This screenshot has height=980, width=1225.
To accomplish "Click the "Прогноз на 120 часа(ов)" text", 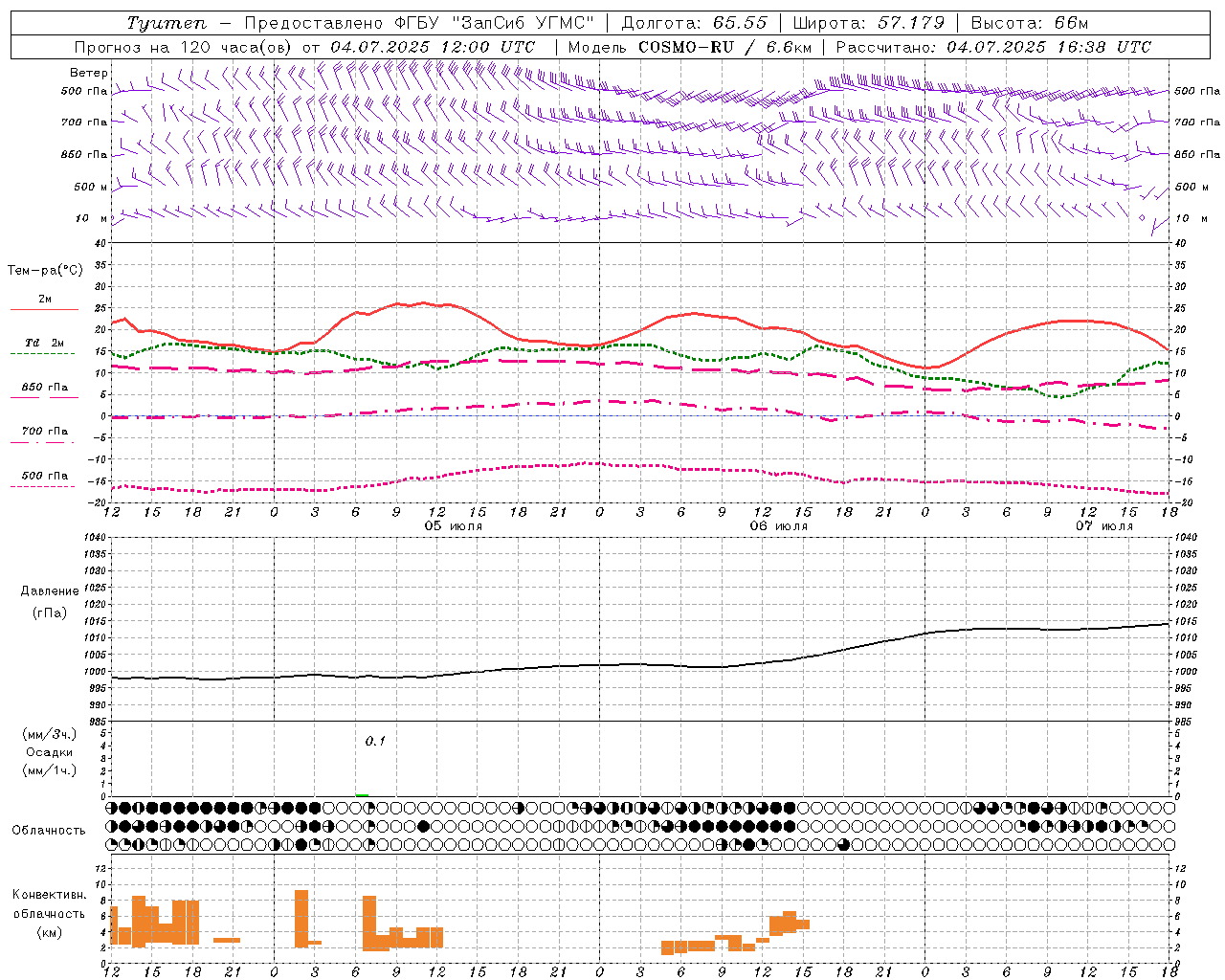I will 184,47.
